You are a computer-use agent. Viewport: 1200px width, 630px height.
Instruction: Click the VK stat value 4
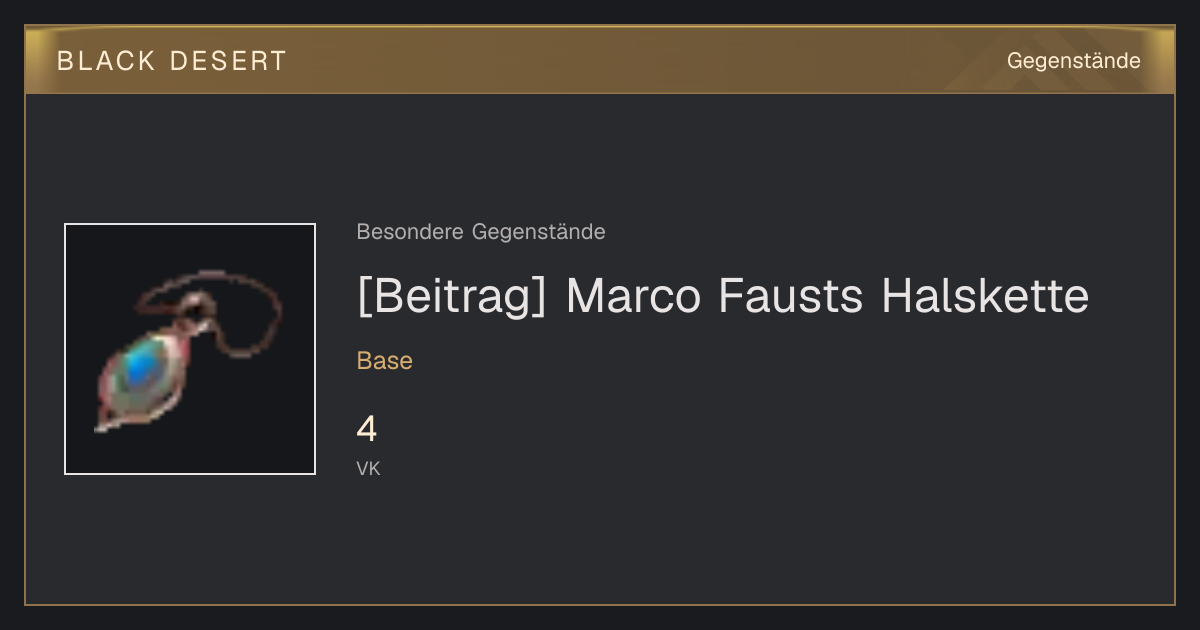tap(367, 429)
